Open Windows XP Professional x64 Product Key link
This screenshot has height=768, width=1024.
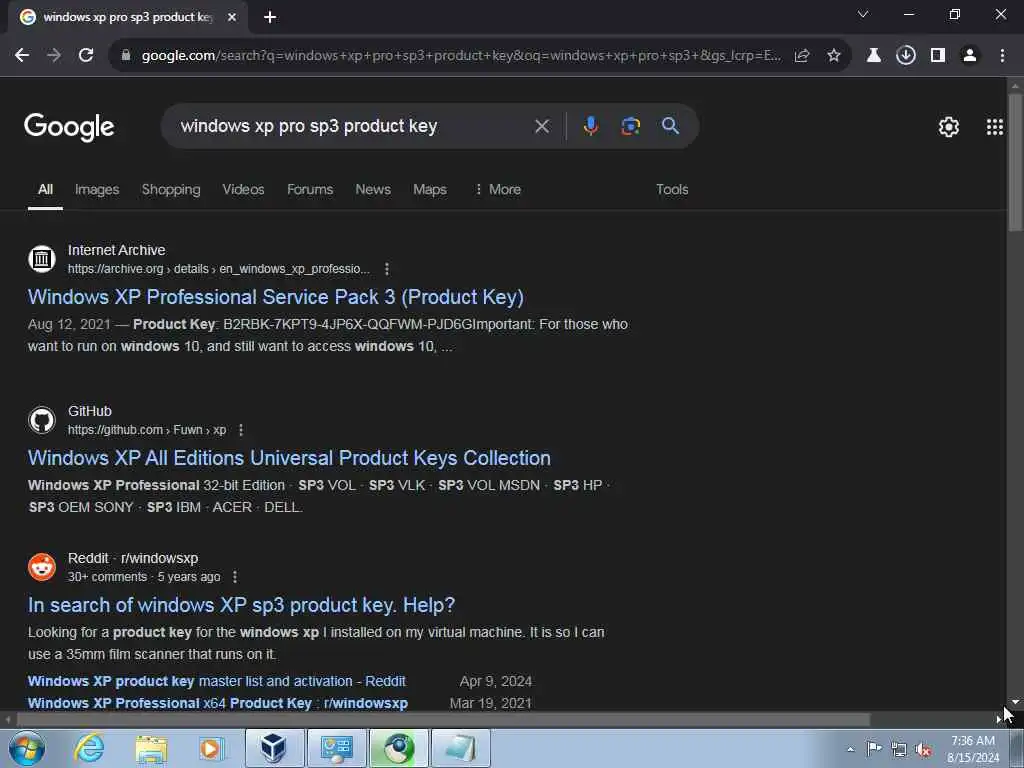(x=217, y=703)
